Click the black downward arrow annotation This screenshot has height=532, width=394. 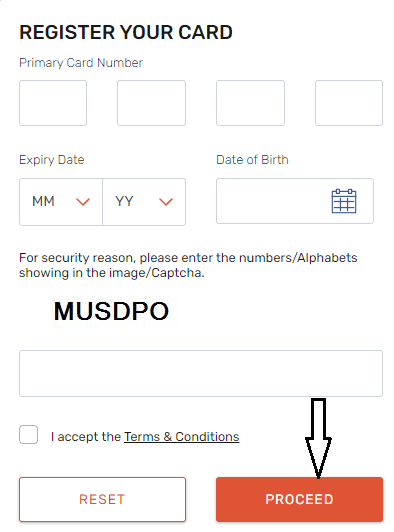coord(318,438)
